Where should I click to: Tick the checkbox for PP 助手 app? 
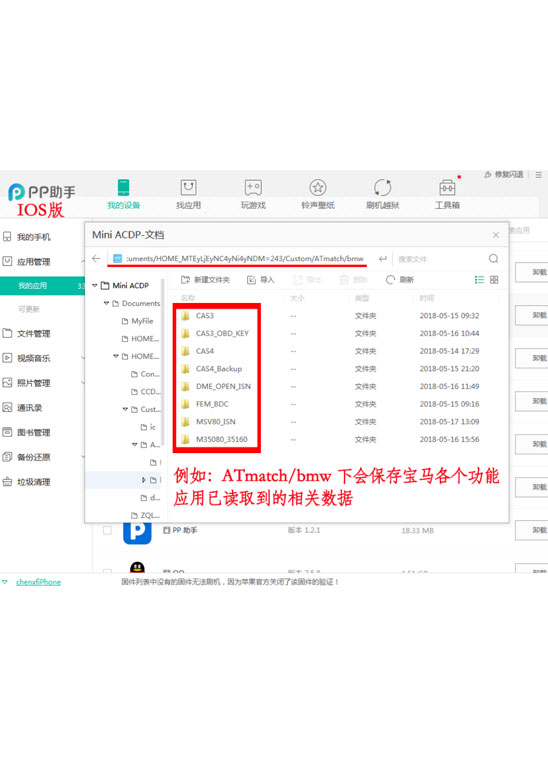point(107,530)
